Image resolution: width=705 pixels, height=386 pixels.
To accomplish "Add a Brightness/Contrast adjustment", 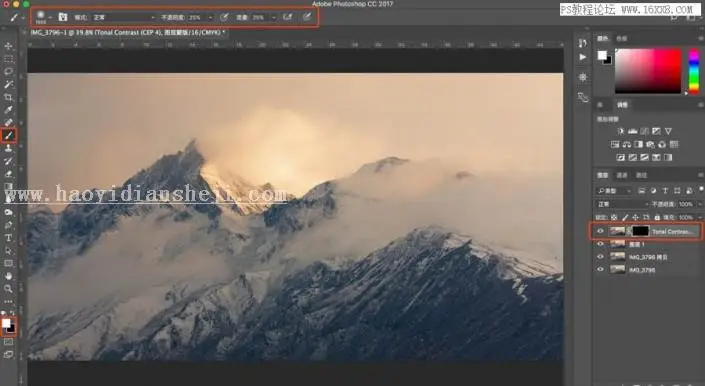I will pyautogui.click(x=621, y=131).
